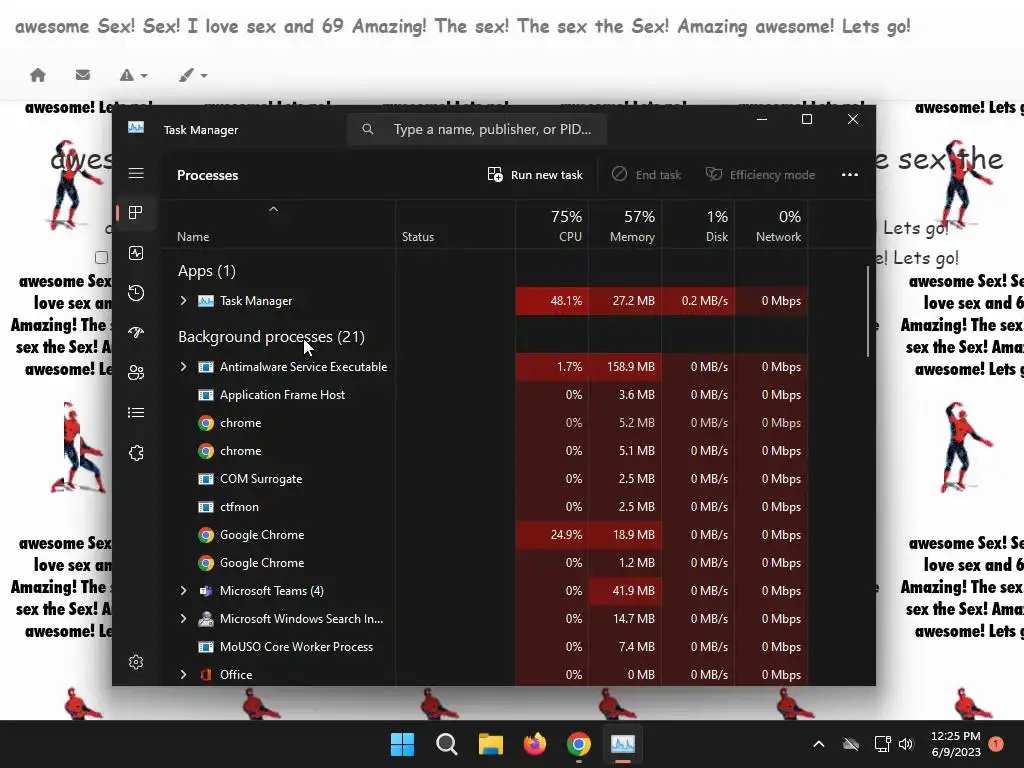Open the warning triangle dropdown on webpage
Image resolution: width=1024 pixels, height=768 pixels.
click(133, 76)
